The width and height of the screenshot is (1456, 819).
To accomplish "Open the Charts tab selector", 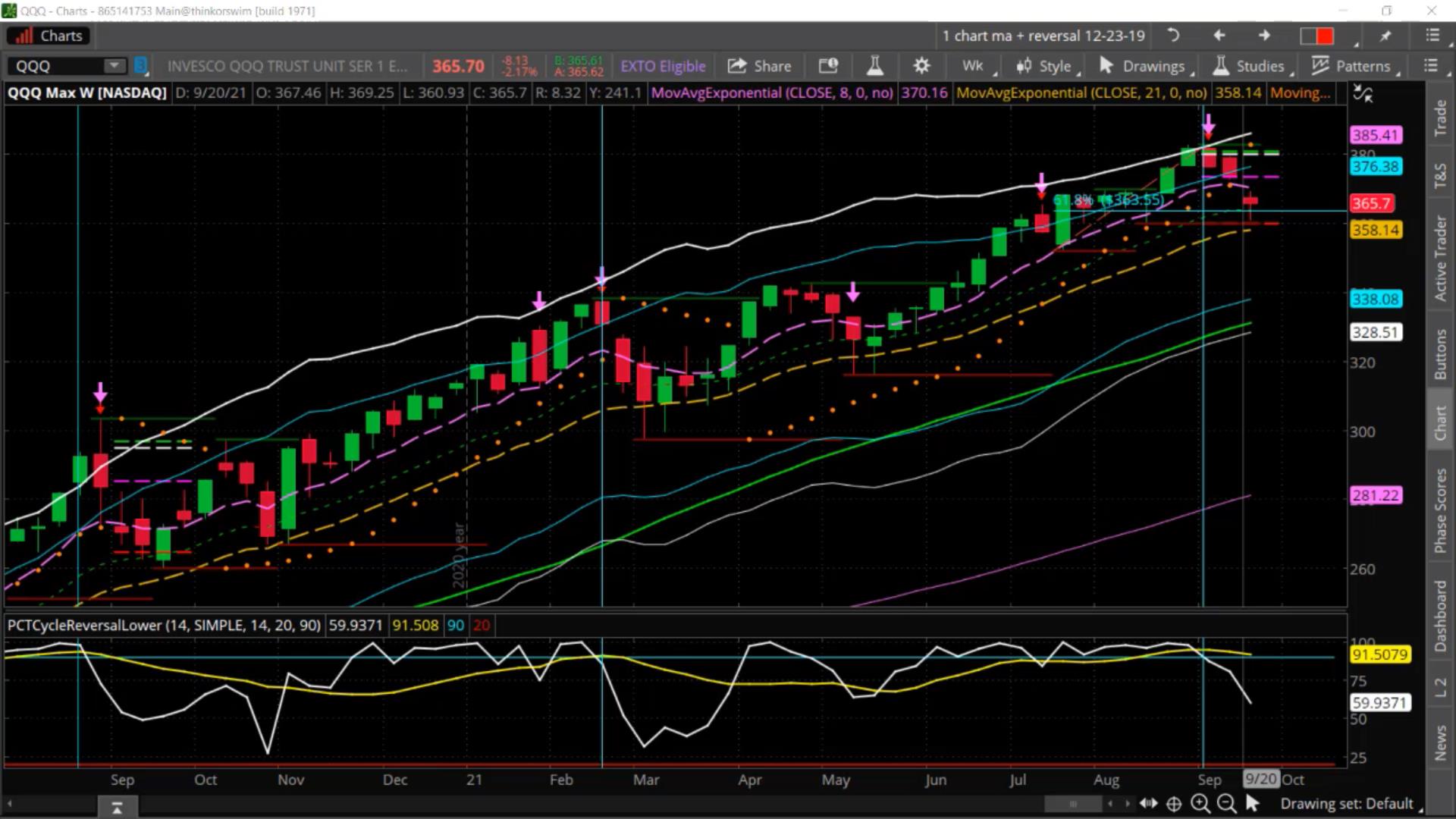I will click(x=49, y=36).
